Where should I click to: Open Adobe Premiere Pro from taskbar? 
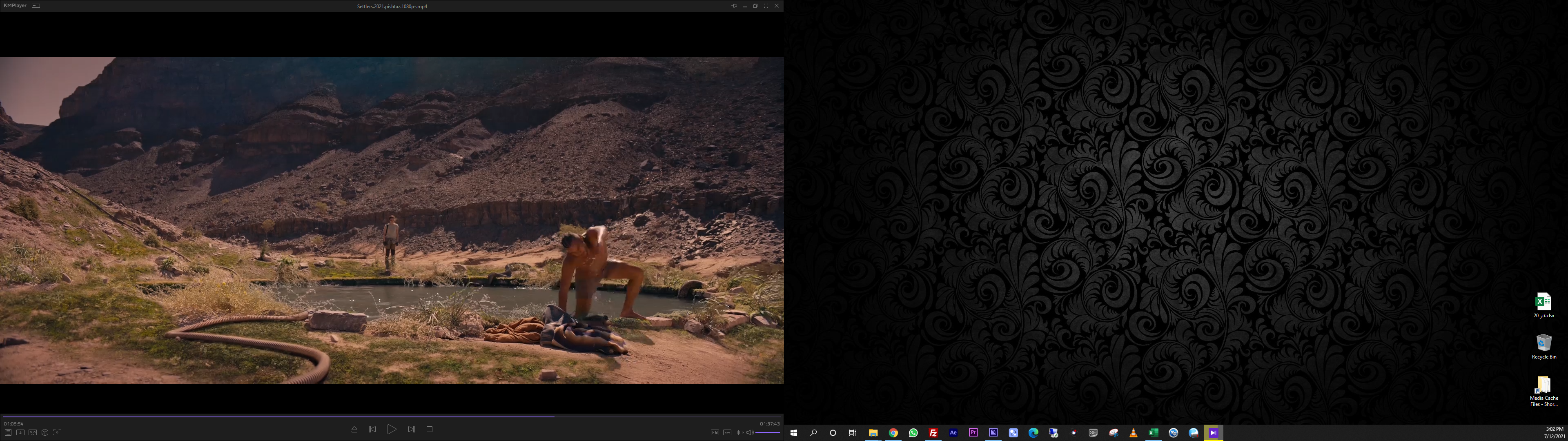click(973, 432)
